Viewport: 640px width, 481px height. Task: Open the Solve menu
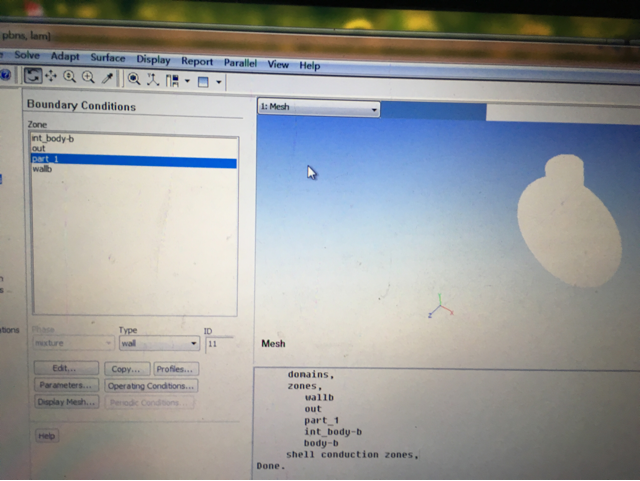tap(27, 55)
